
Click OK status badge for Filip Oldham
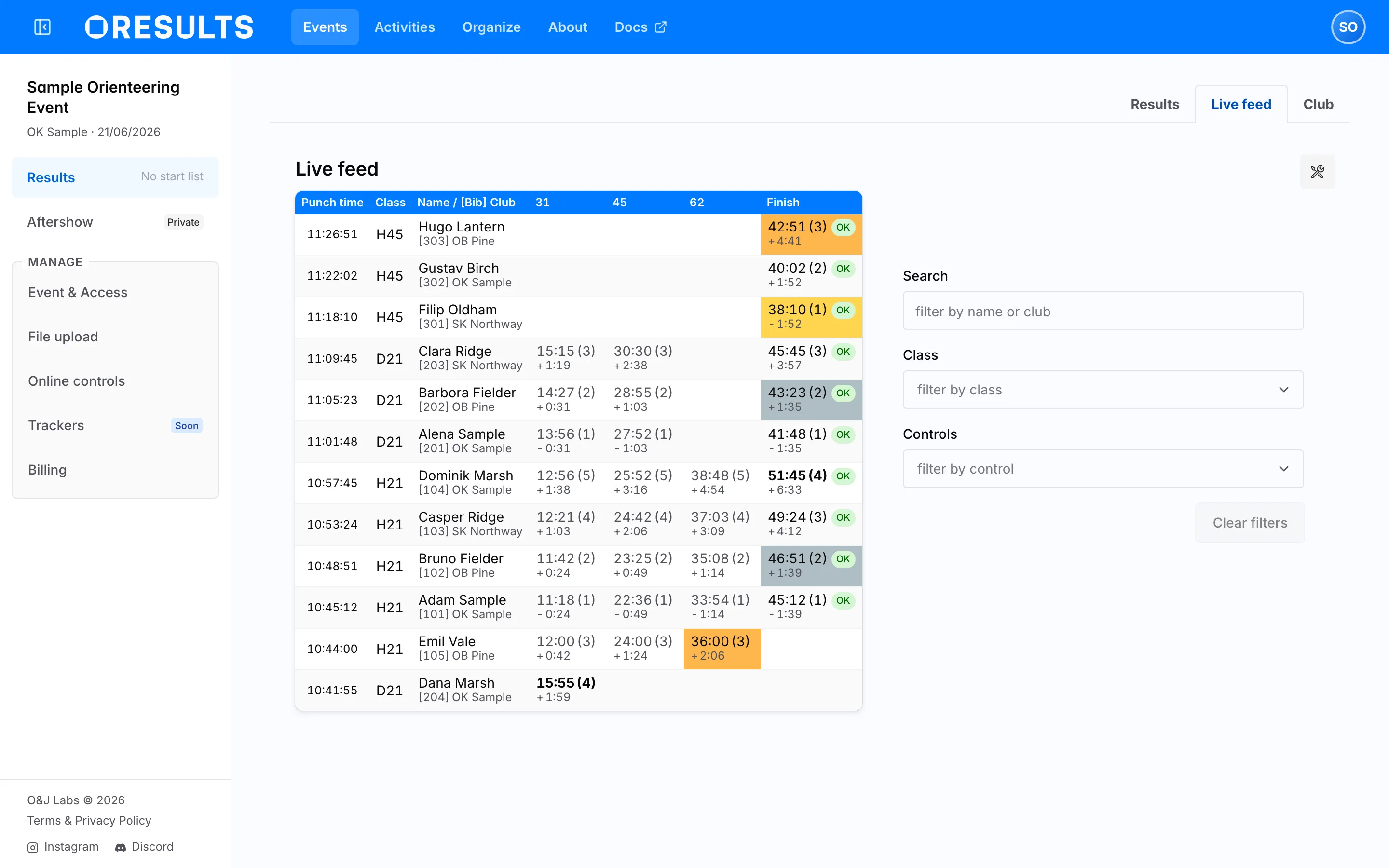(x=843, y=310)
